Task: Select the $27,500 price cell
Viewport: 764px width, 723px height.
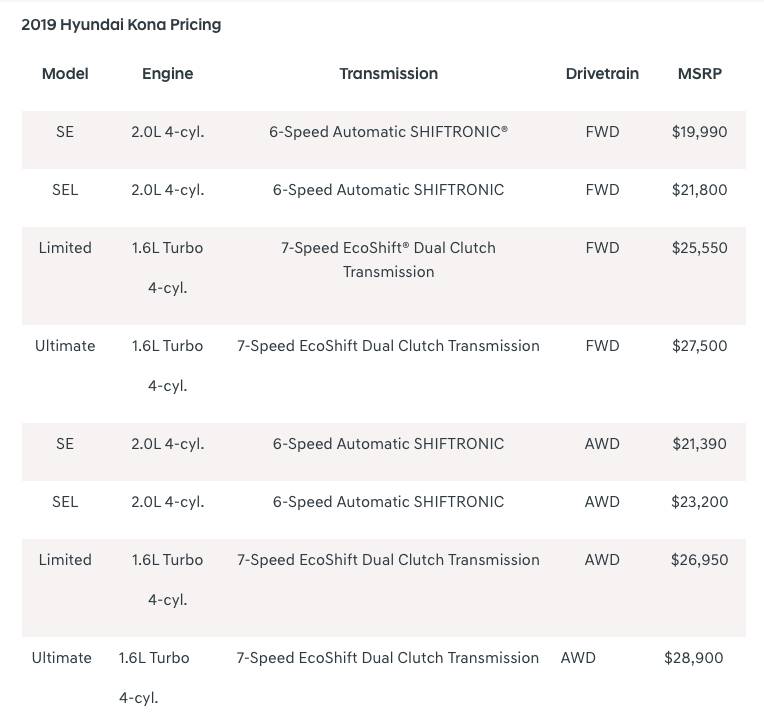Action: coord(700,346)
